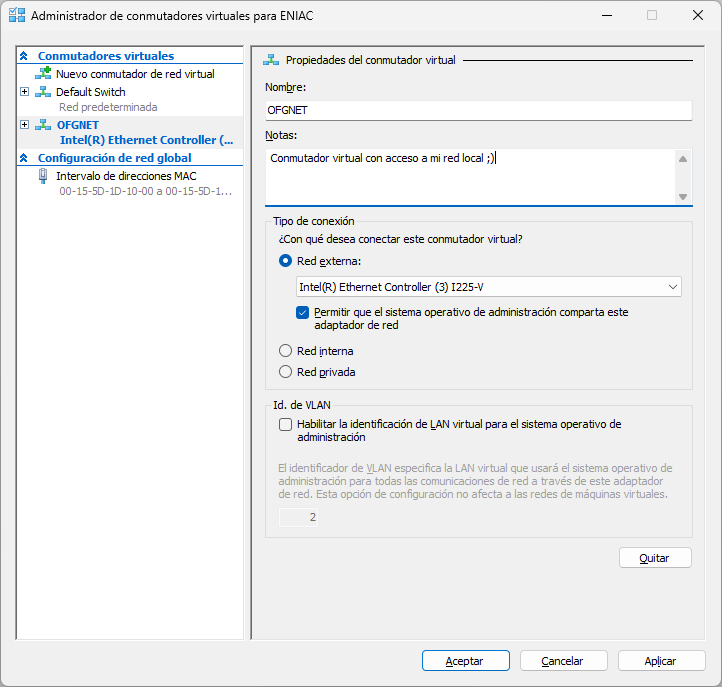722x687 pixels.
Task: Open the external network adapter dropdown
Action: (x=489, y=287)
